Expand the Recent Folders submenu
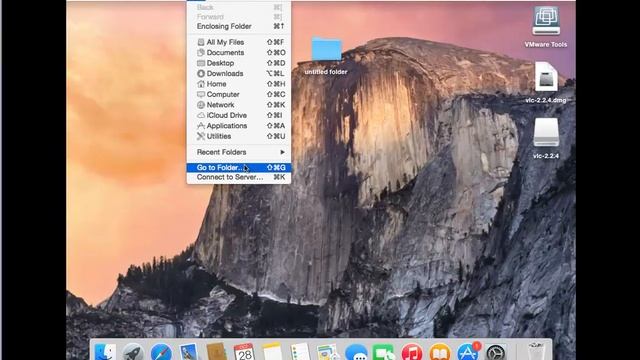Screen dimensions: 640x360 (239, 152)
